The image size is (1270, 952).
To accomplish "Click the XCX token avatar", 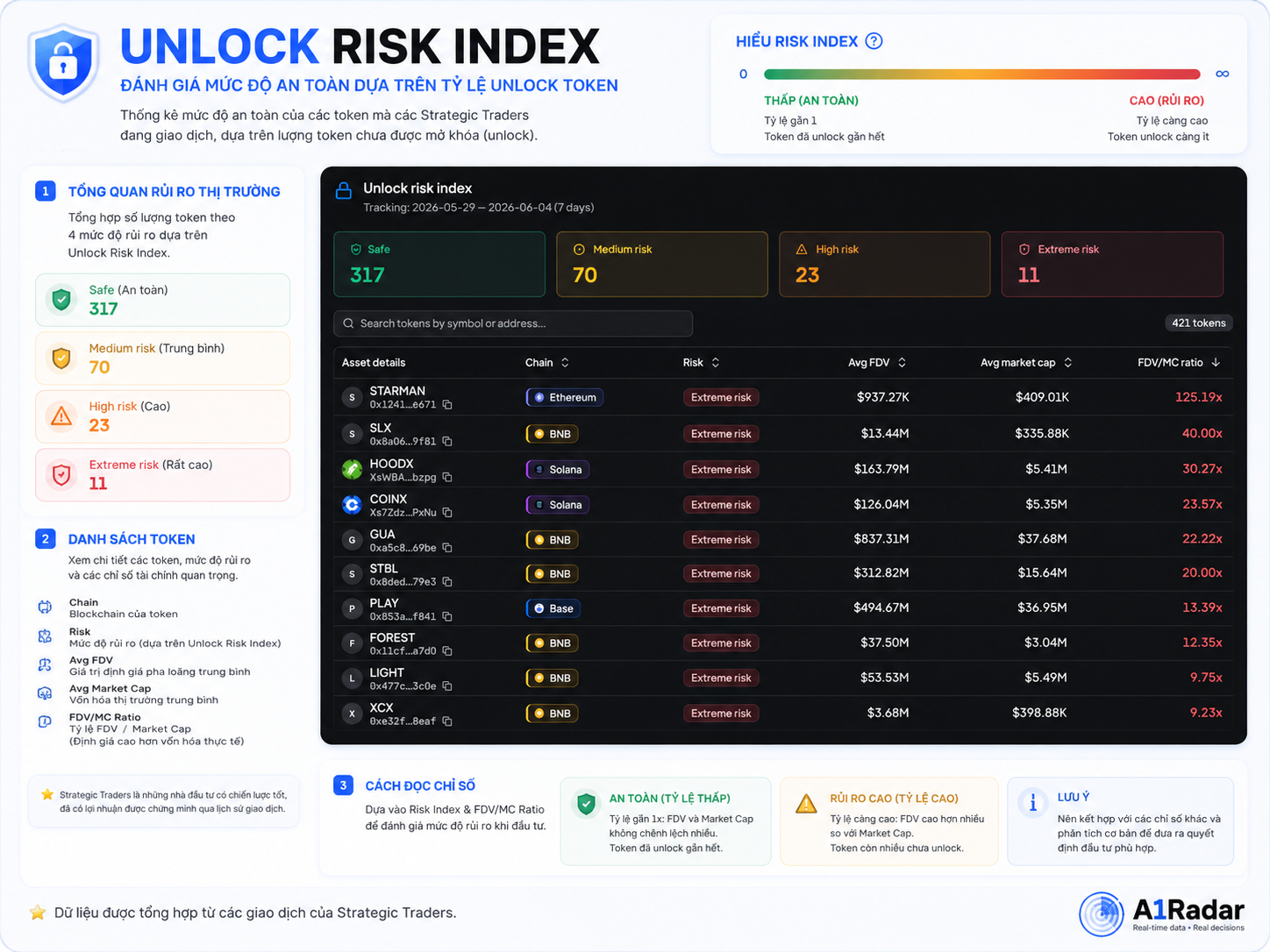I will (x=352, y=714).
